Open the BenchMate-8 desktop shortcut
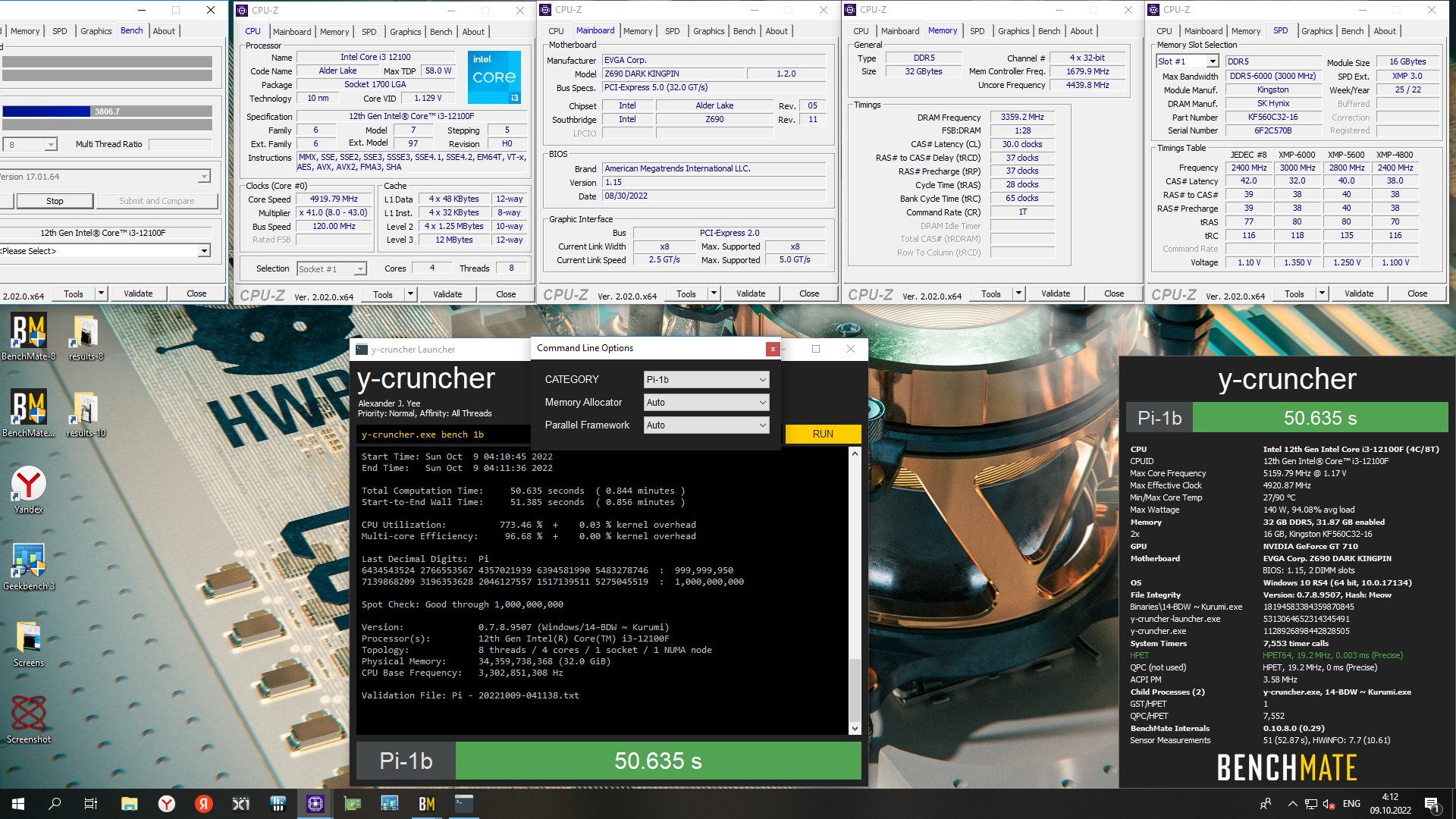 (x=29, y=337)
